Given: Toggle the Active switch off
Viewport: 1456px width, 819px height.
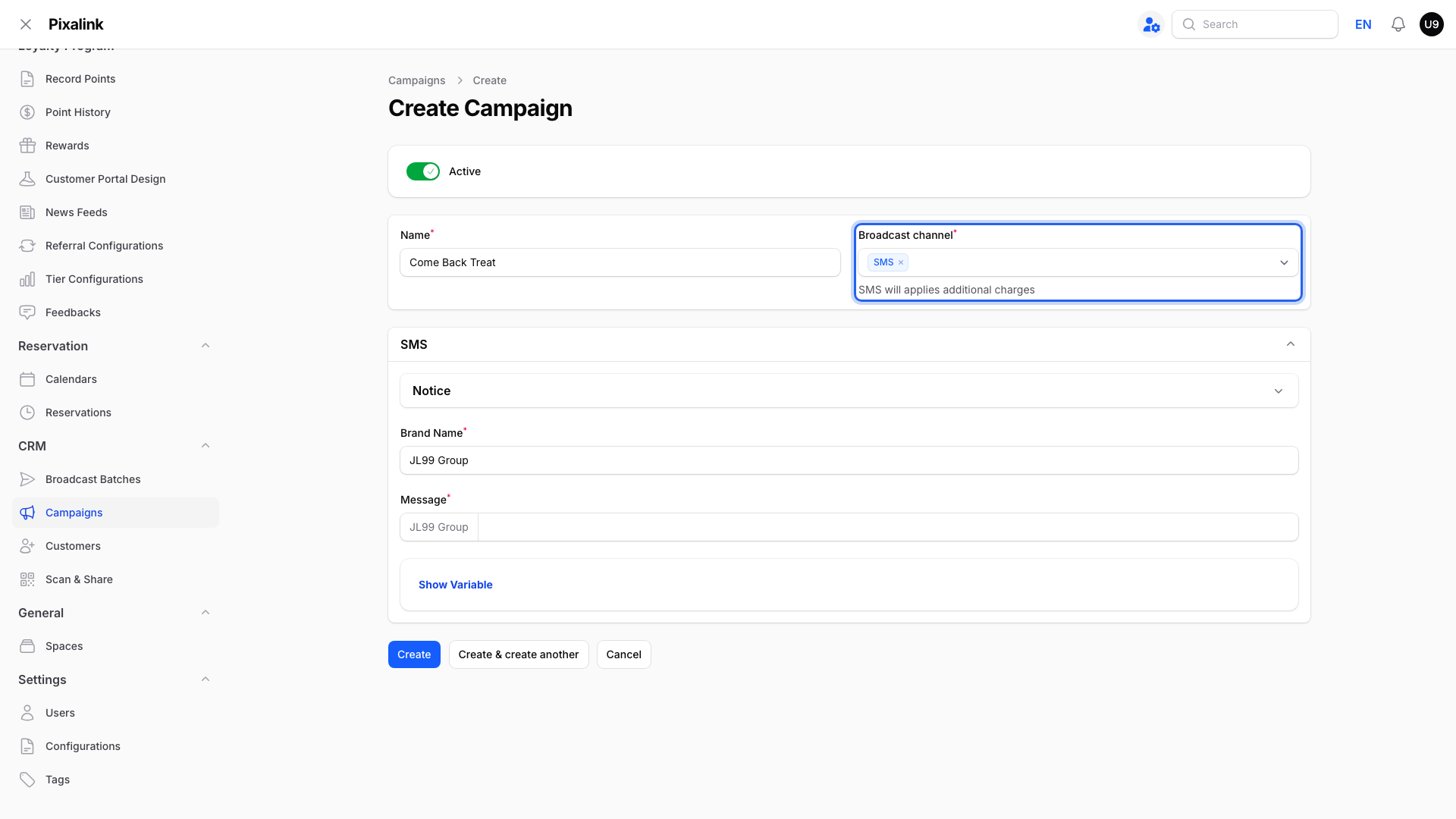Looking at the screenshot, I should tap(423, 171).
